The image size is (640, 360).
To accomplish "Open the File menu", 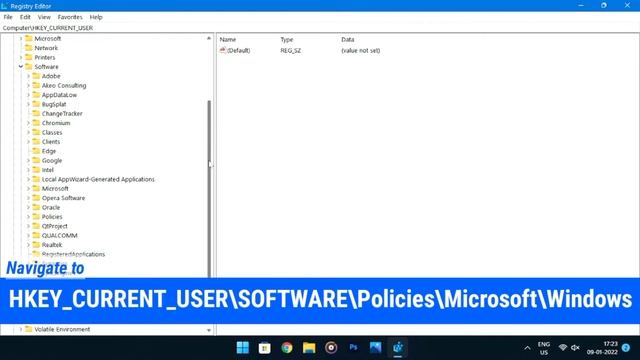I will (x=8, y=17).
